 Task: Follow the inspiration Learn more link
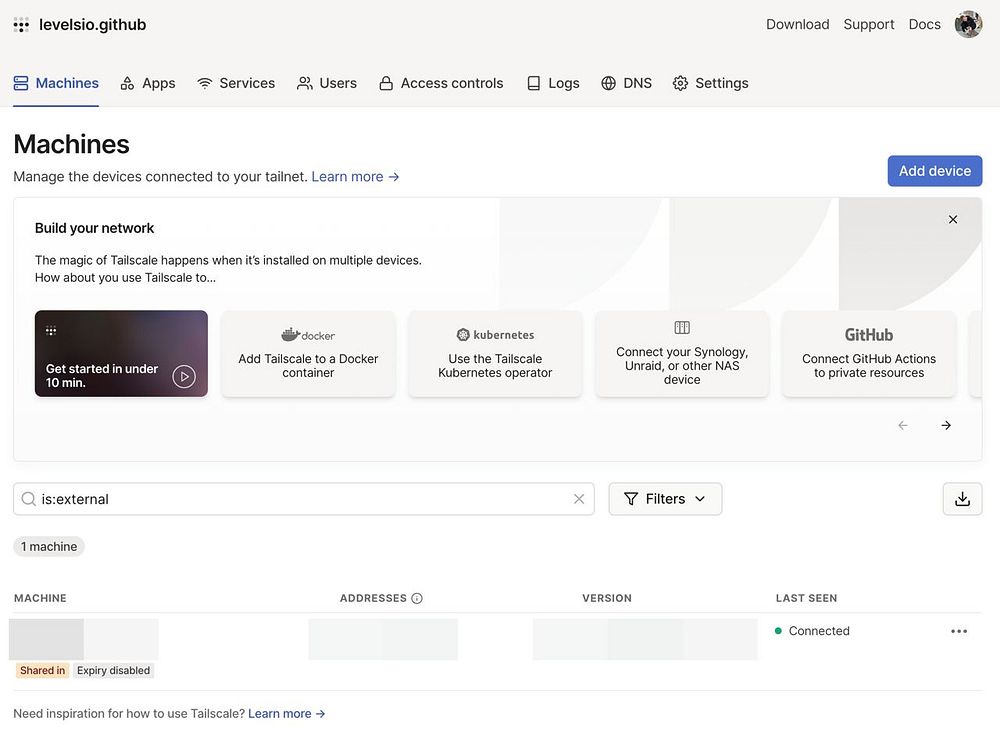pyautogui.click(x=286, y=713)
